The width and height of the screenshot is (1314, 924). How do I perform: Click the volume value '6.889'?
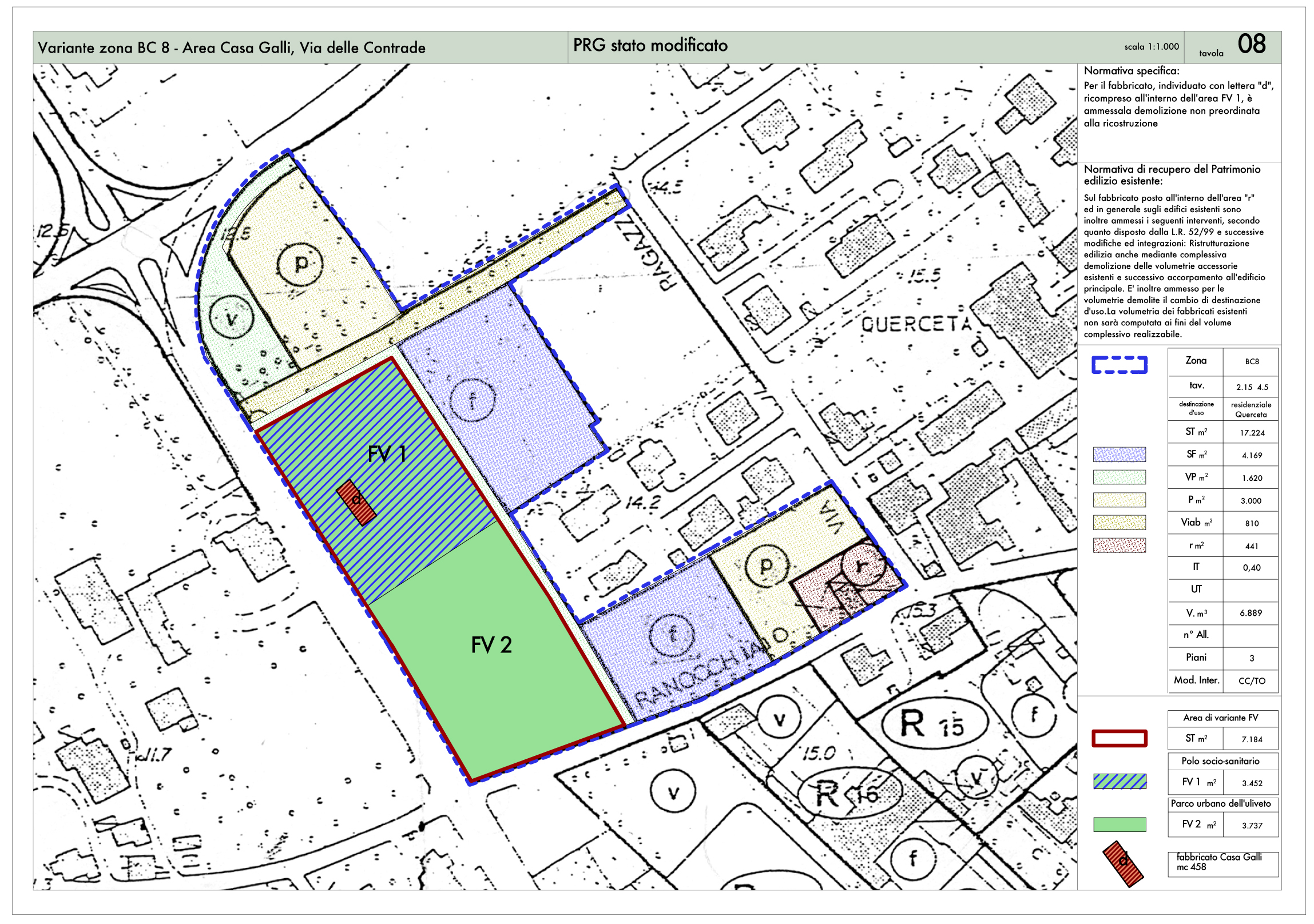(x=1252, y=613)
